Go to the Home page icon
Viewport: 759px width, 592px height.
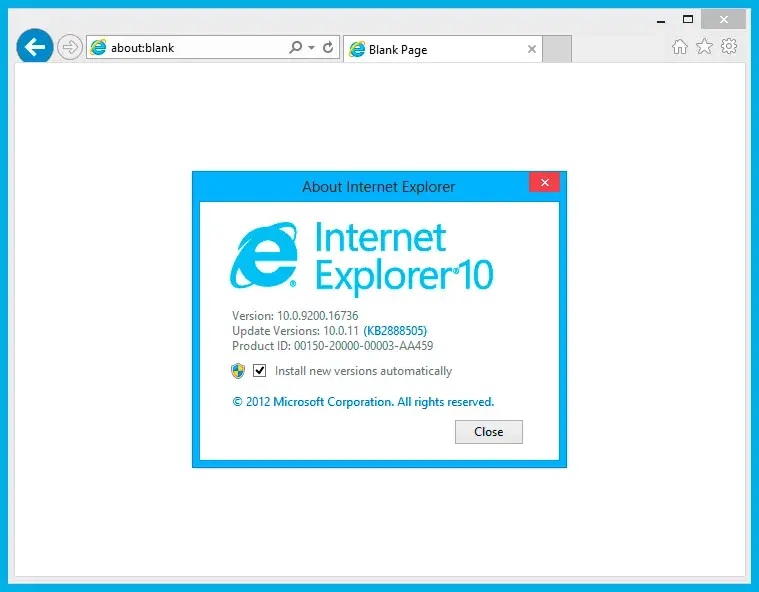(x=680, y=46)
